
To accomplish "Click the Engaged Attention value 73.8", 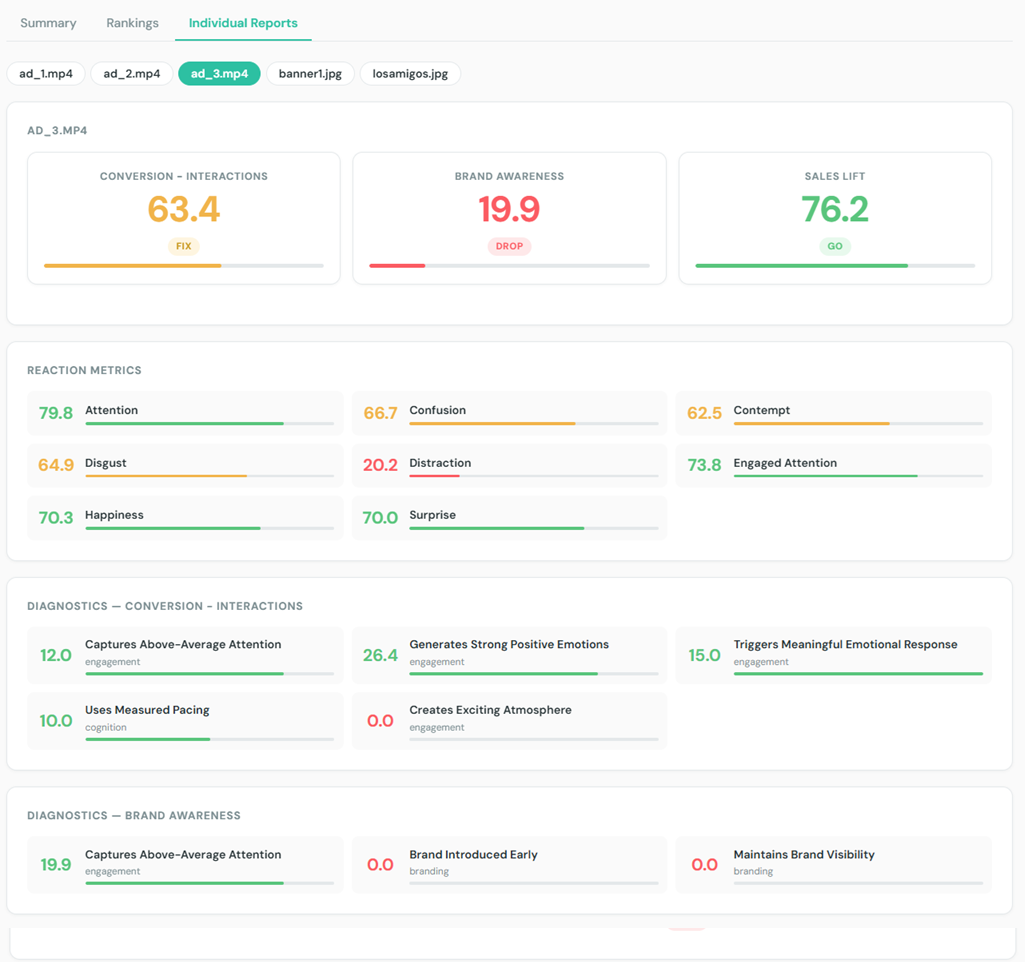I will pos(704,465).
